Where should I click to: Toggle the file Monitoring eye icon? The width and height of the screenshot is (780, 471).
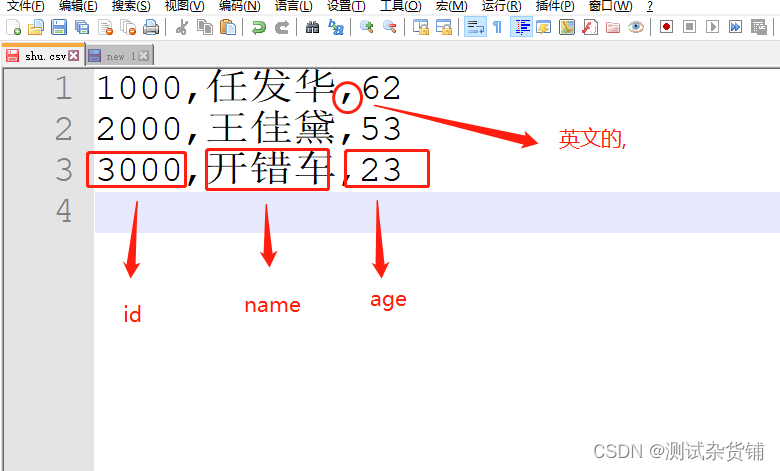pyautogui.click(x=636, y=27)
